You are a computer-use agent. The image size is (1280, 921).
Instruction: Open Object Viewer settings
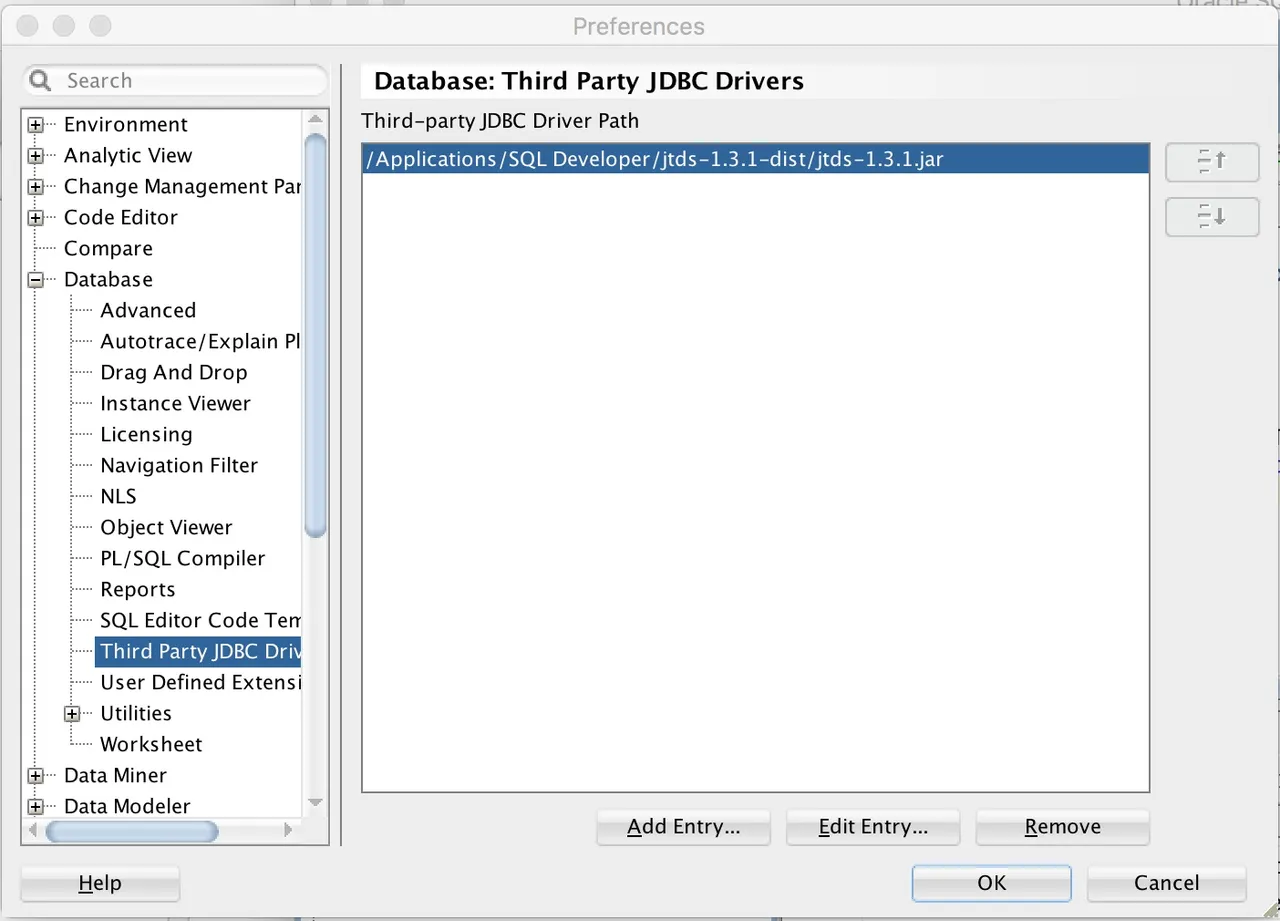tap(166, 528)
